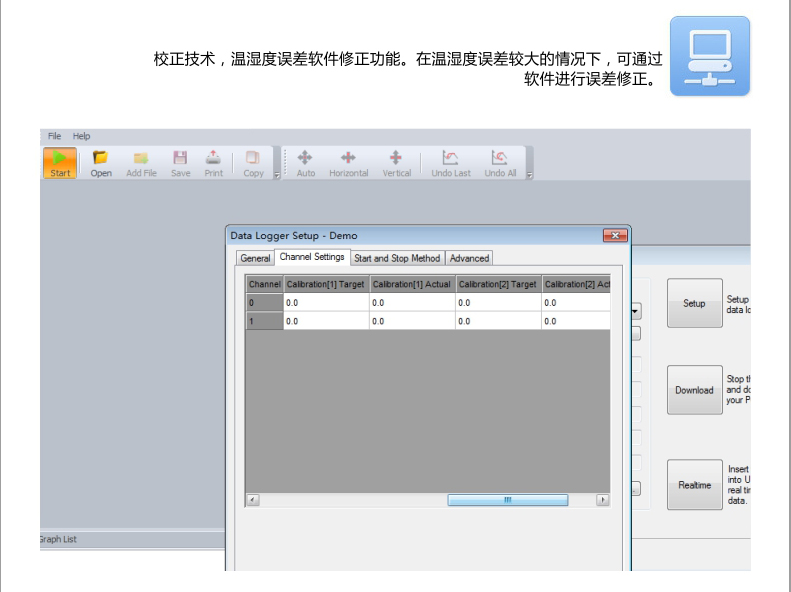Click the Print toolbar icon
Viewport: 791px width, 592px height.
click(x=213, y=163)
